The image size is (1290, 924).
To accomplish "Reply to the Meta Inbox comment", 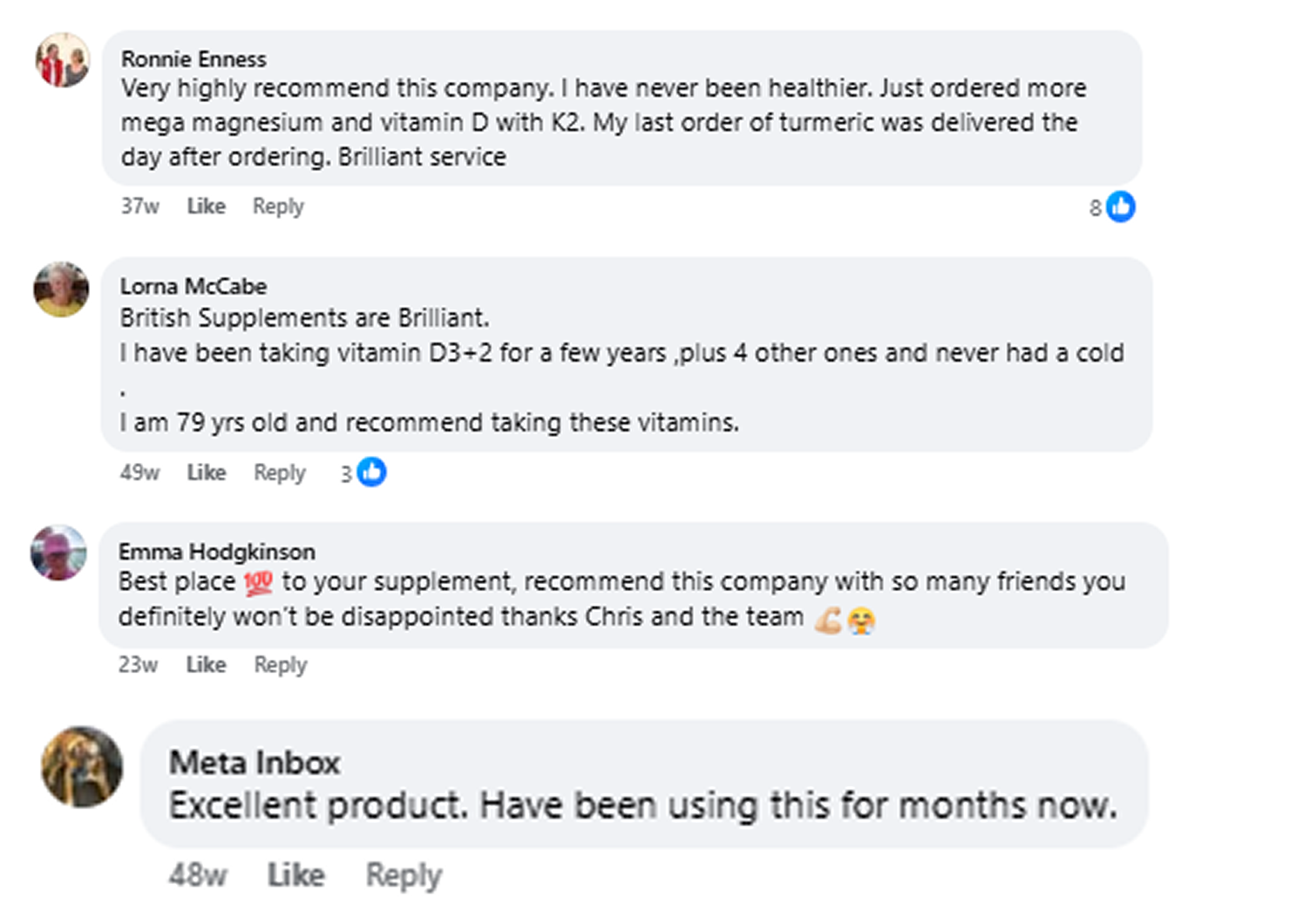I will click(404, 874).
